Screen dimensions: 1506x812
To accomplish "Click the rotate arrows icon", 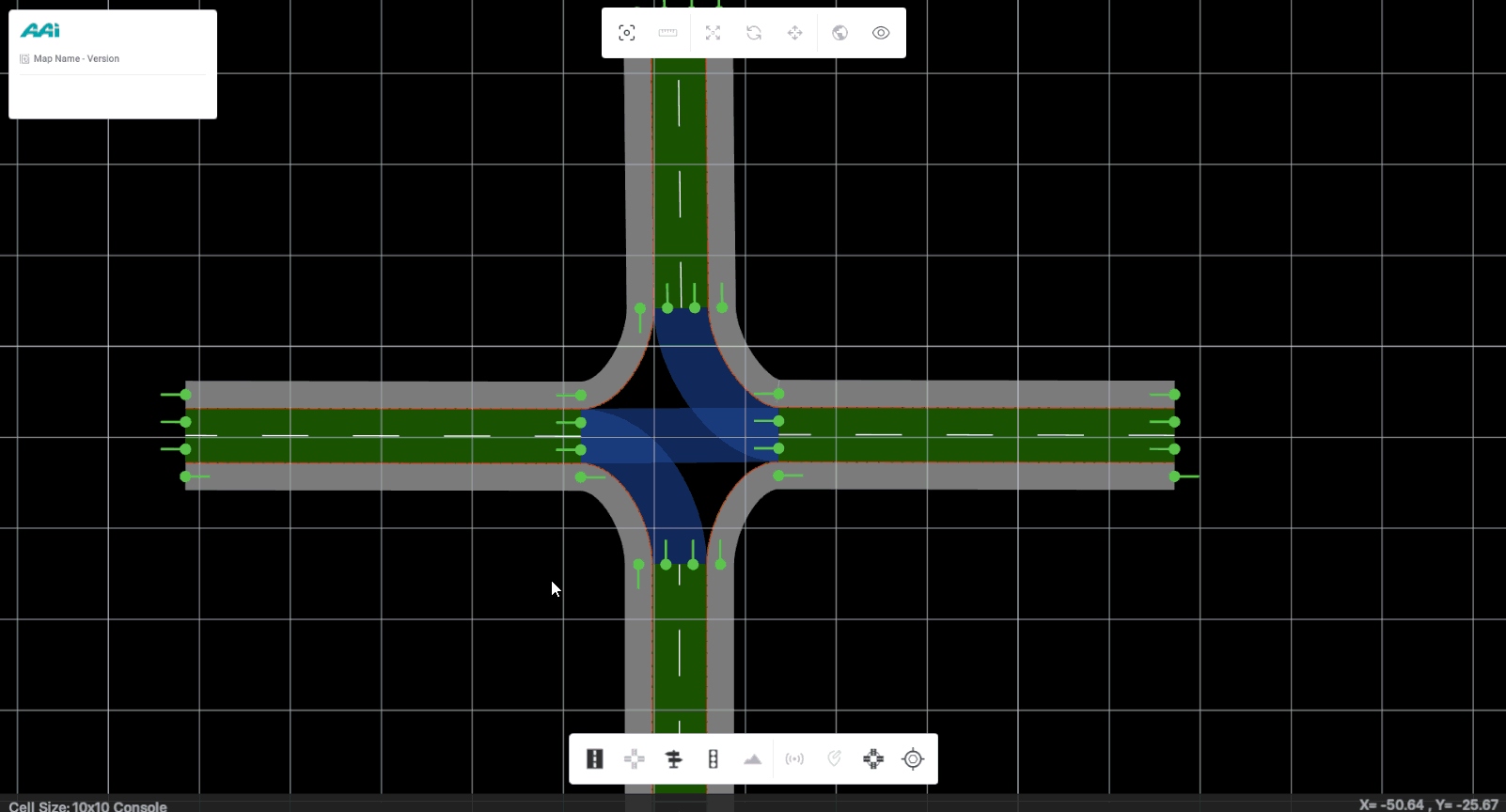I will point(754,33).
